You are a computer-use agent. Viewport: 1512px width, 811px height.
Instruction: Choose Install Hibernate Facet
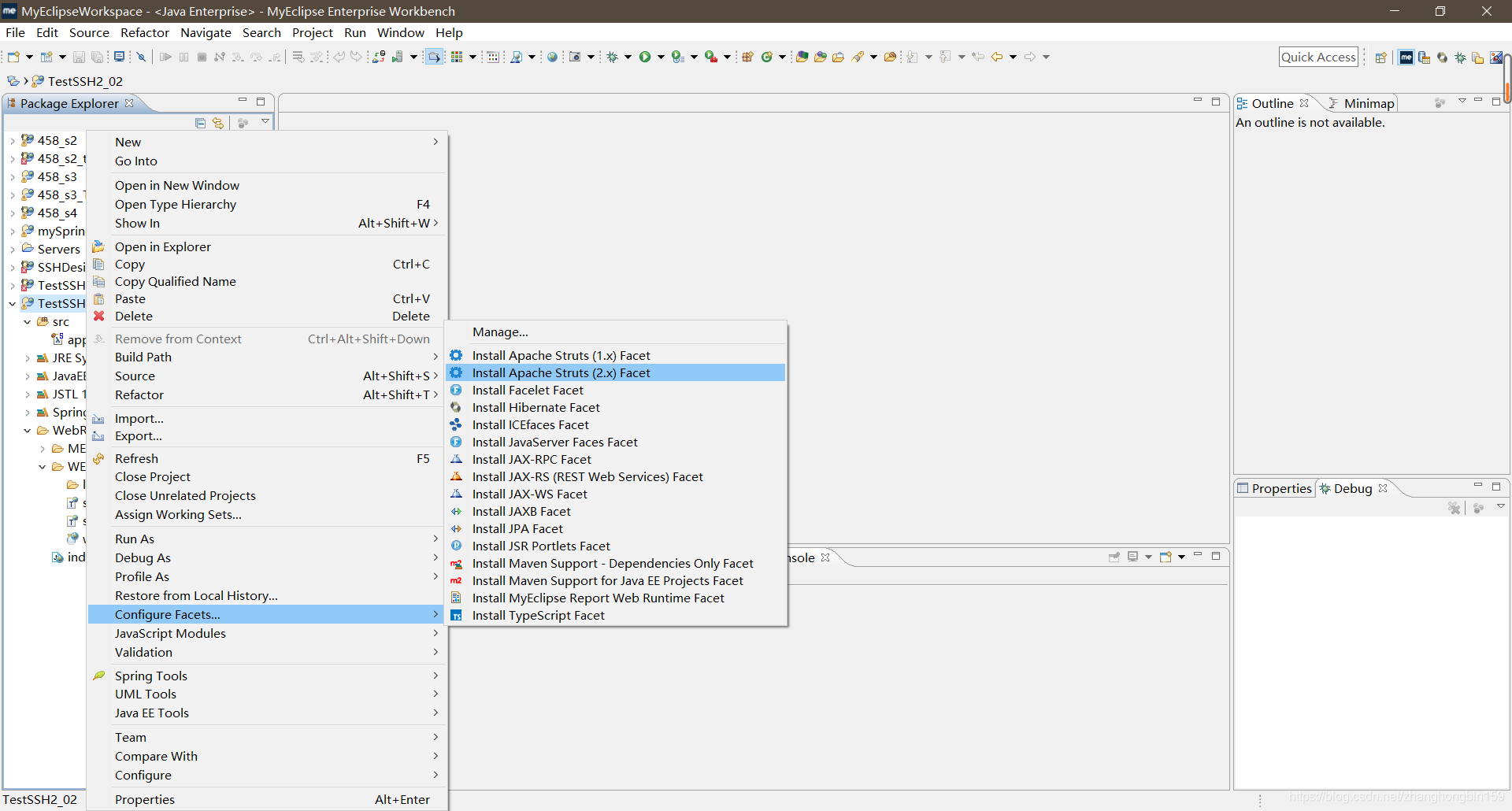[615, 407]
